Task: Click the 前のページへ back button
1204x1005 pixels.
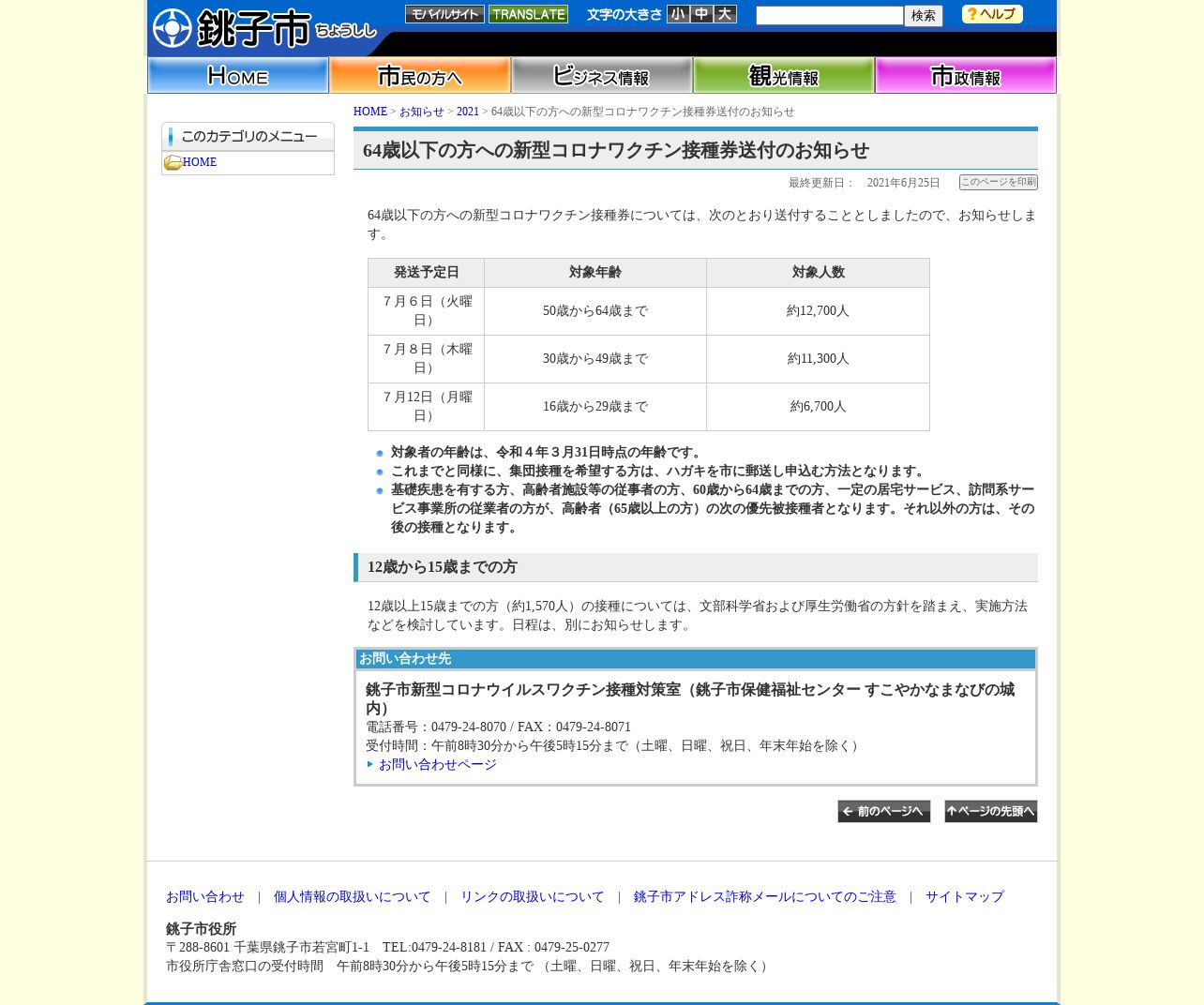Action: [884, 812]
